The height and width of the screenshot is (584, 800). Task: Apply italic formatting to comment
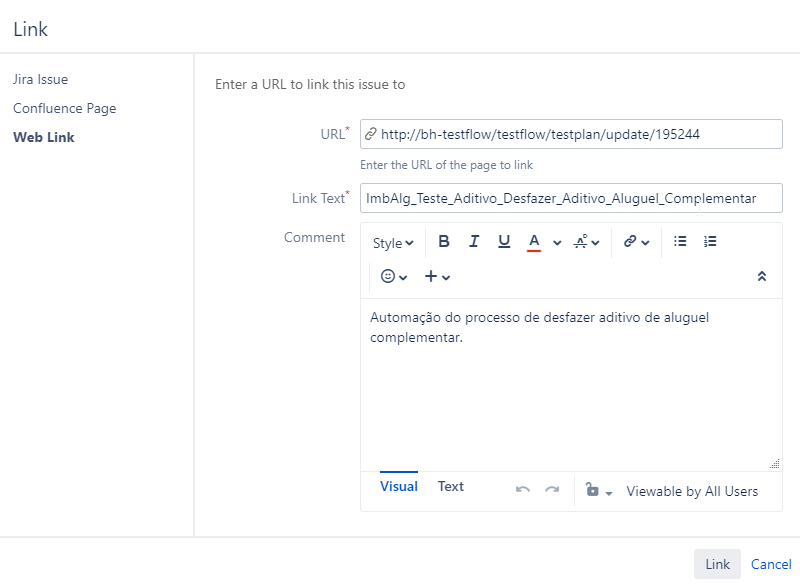click(474, 242)
